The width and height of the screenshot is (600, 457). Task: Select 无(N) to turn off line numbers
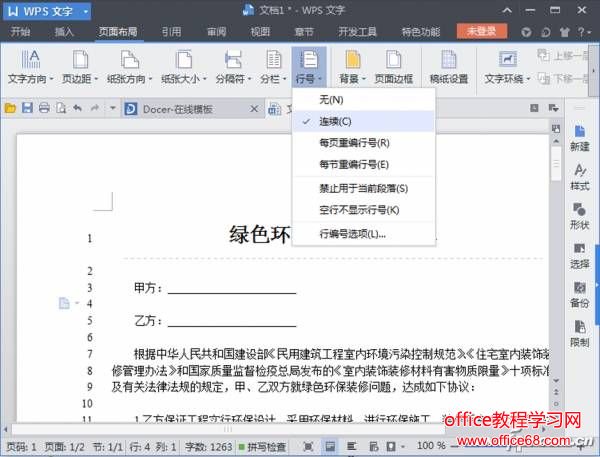(x=364, y=100)
